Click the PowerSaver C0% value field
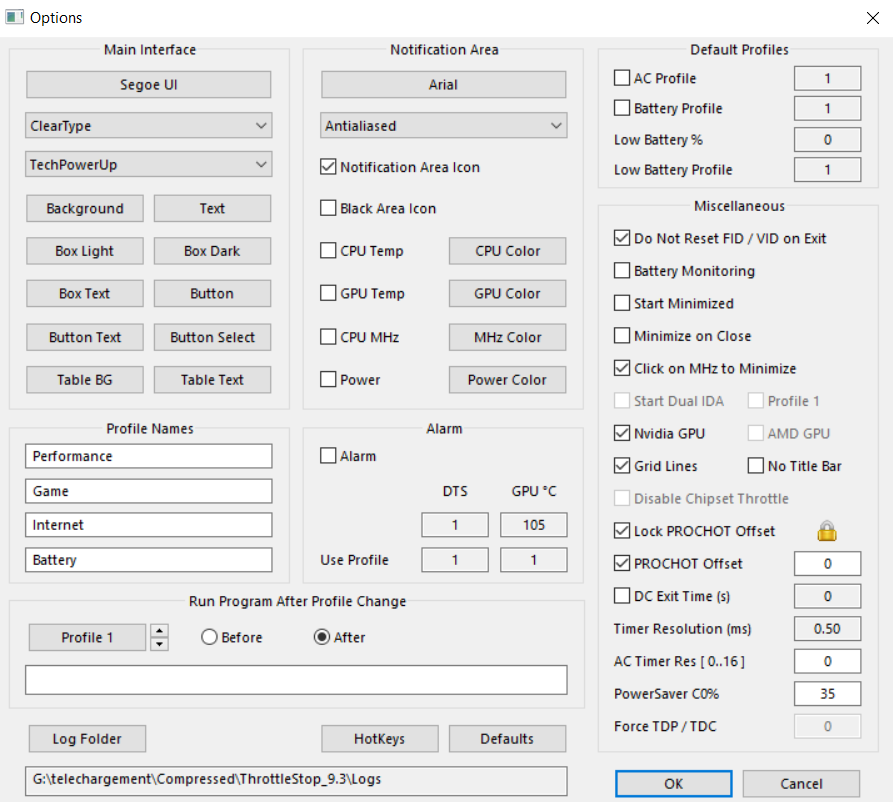 click(828, 693)
